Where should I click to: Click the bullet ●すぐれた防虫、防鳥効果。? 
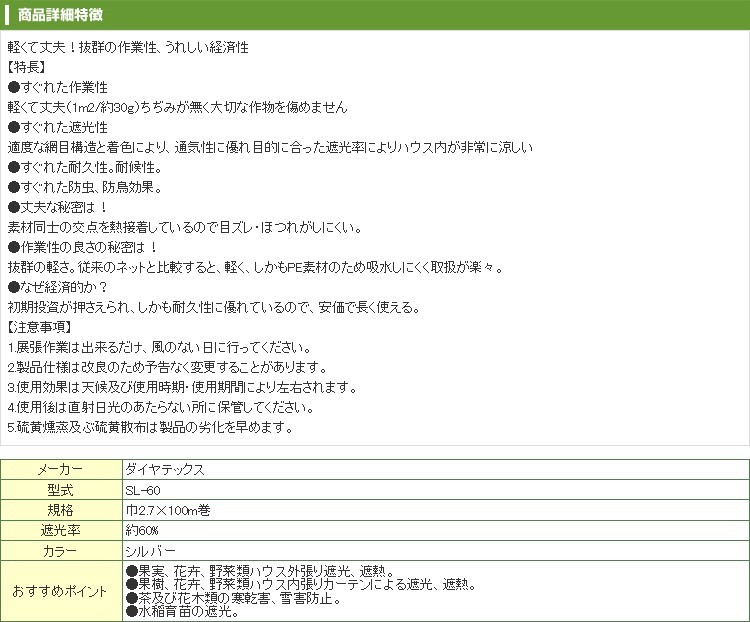[x=86, y=188]
